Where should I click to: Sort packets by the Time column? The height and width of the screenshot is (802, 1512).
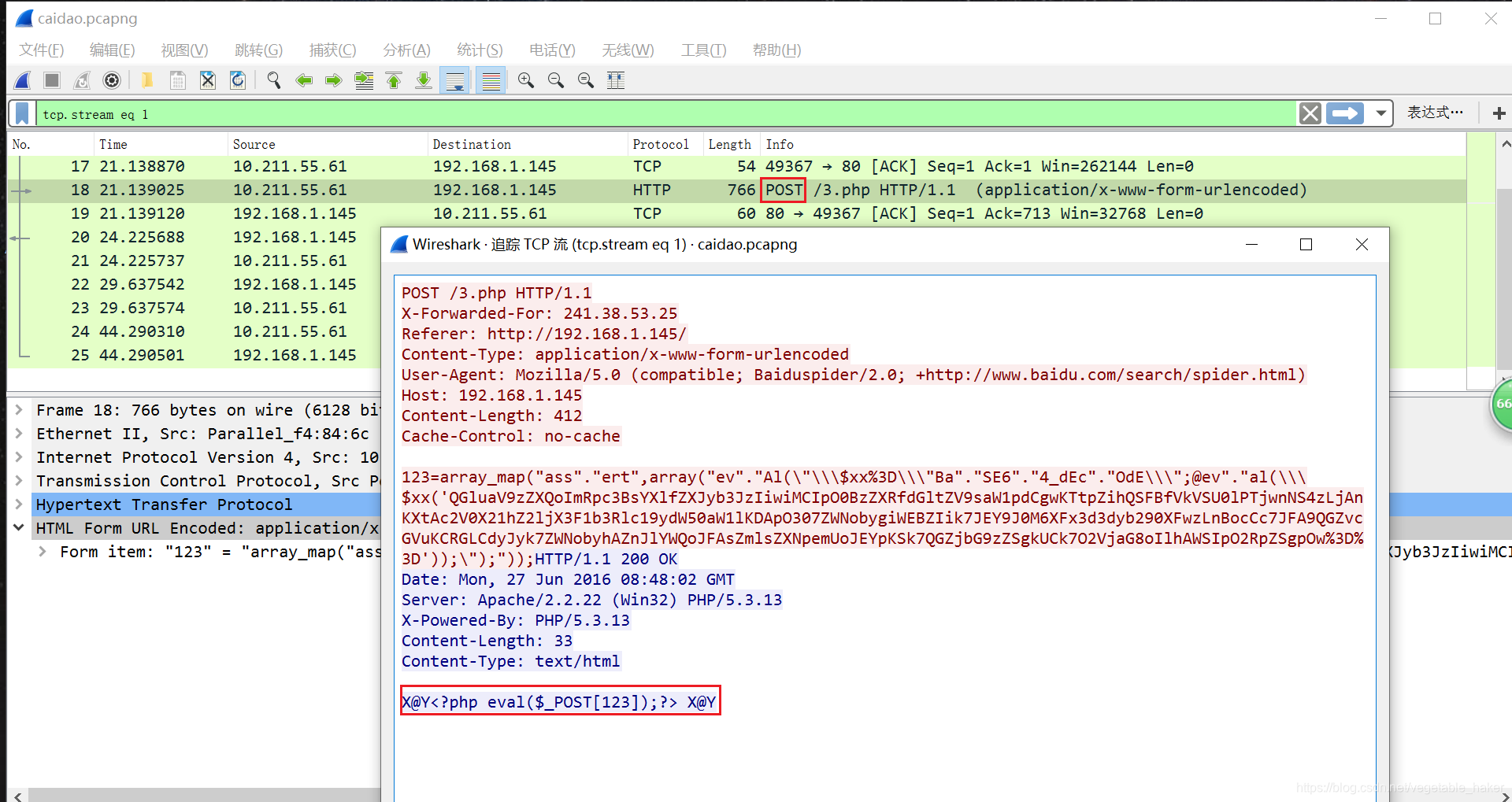161,144
